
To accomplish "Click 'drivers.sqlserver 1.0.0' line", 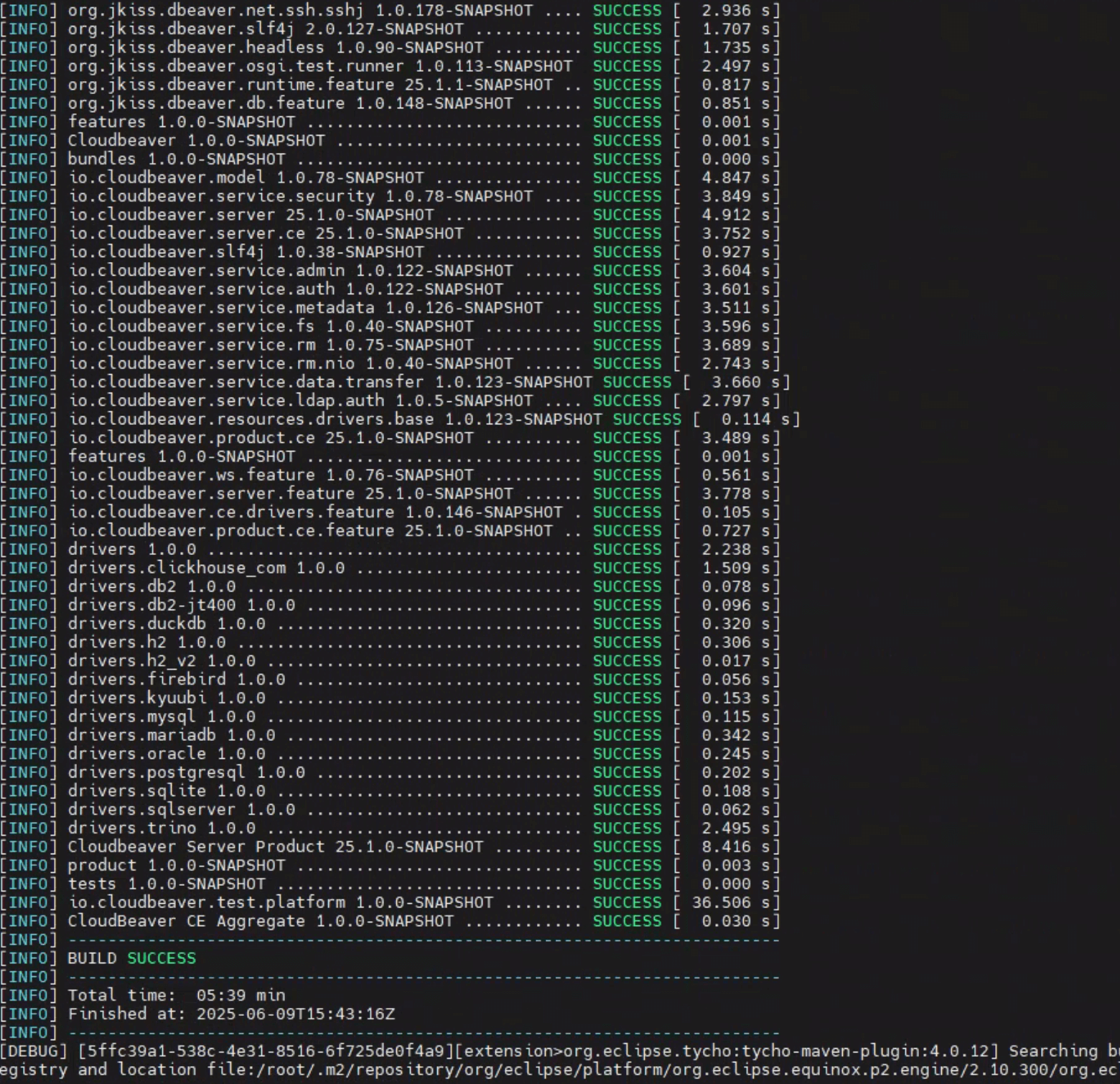I will (390, 810).
